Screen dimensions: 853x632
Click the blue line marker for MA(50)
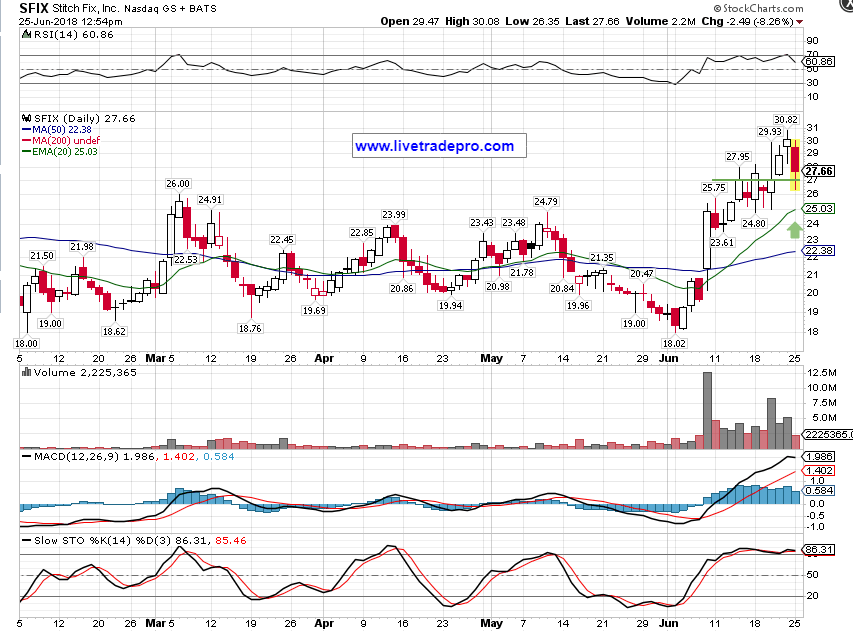coord(25,129)
